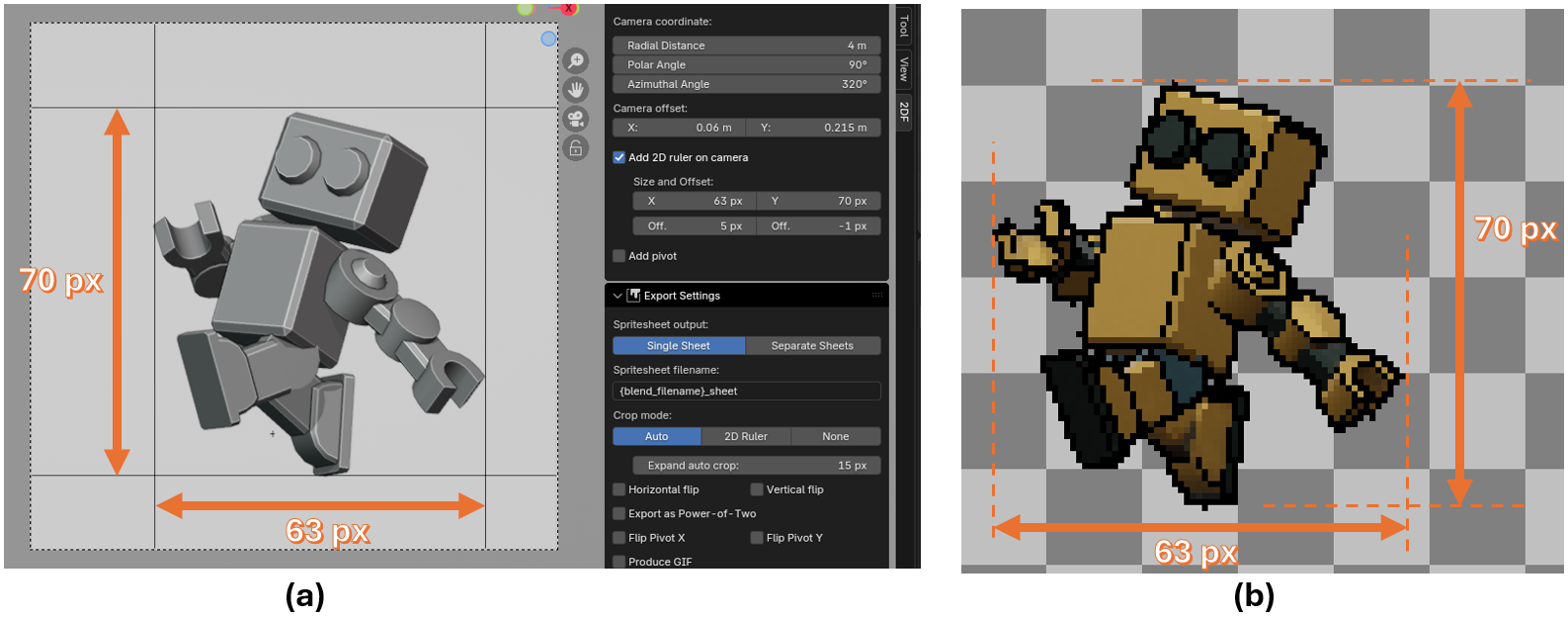Viewport: 1568px width, 619px height.
Task: Click the "Size and Offset:" label
Action: (x=673, y=181)
